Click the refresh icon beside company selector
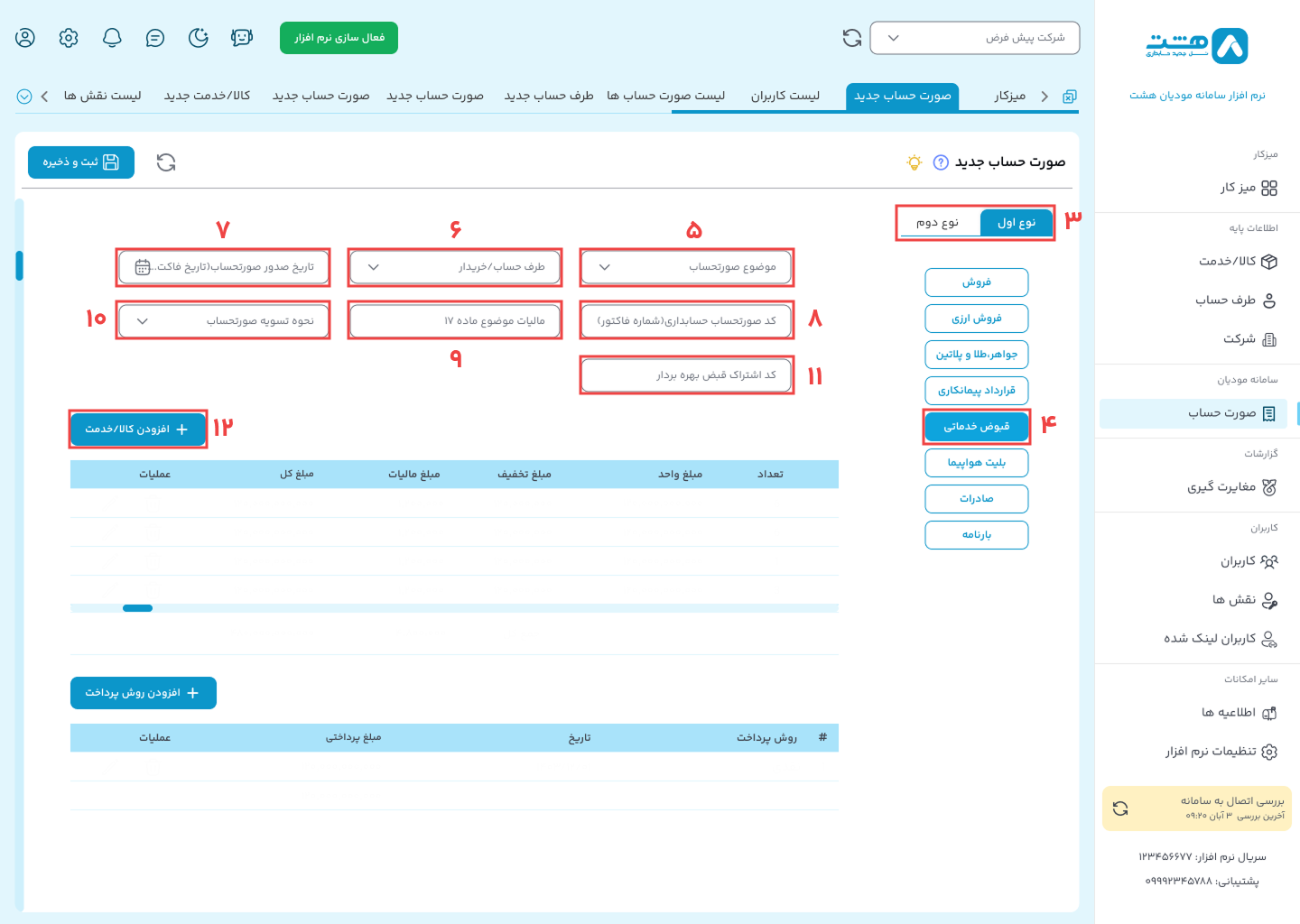 coord(851,38)
